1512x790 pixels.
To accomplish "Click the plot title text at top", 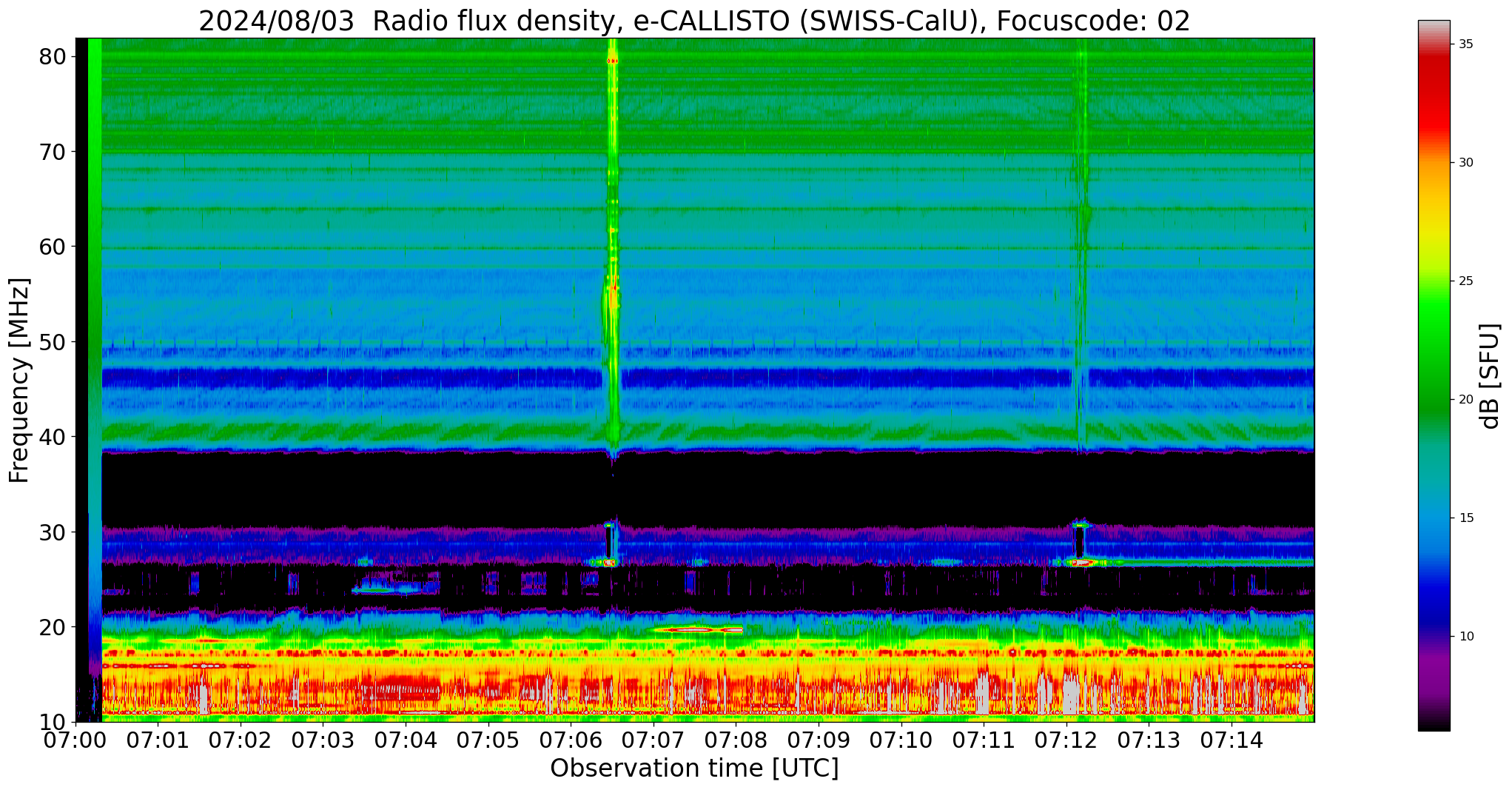I will pos(694,21).
